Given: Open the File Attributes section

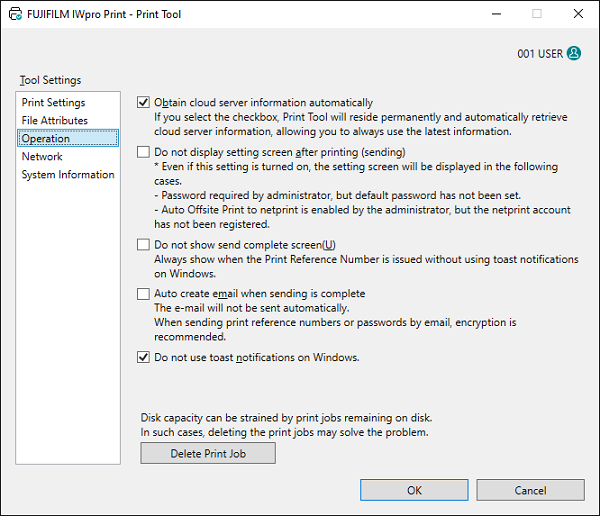Looking at the screenshot, I should (55, 120).
